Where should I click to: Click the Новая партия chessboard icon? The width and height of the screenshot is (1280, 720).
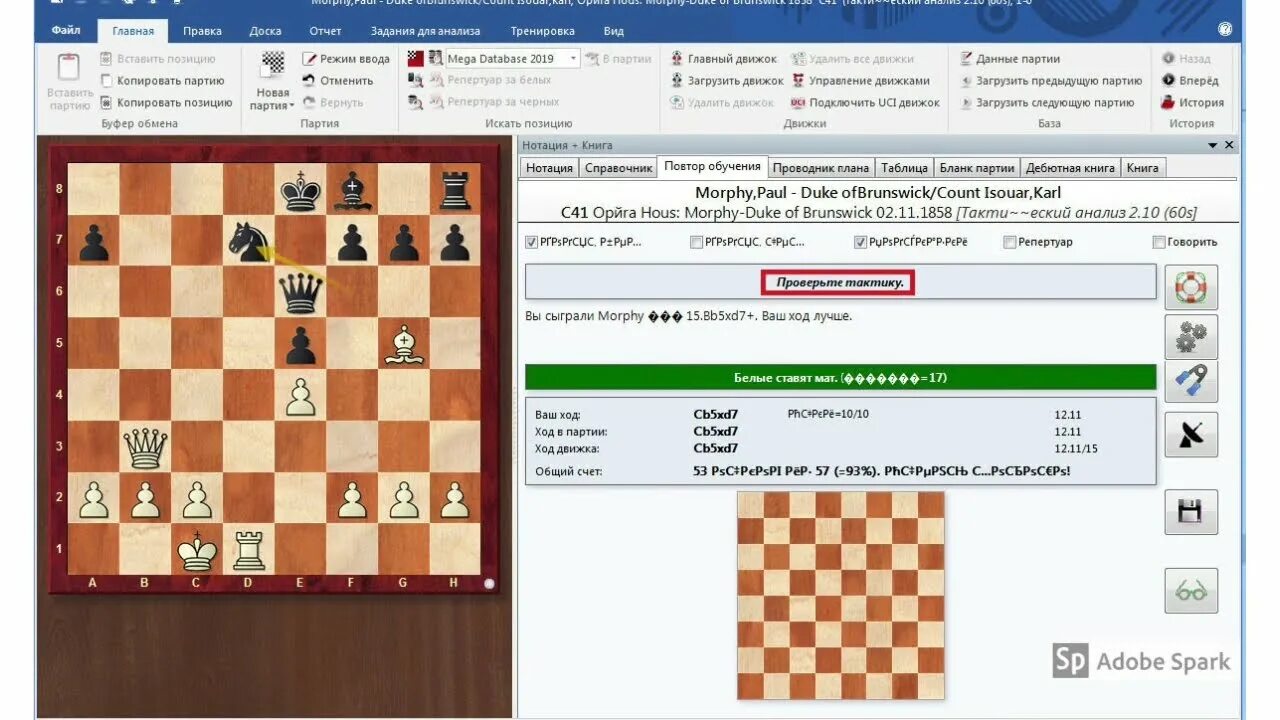(273, 65)
